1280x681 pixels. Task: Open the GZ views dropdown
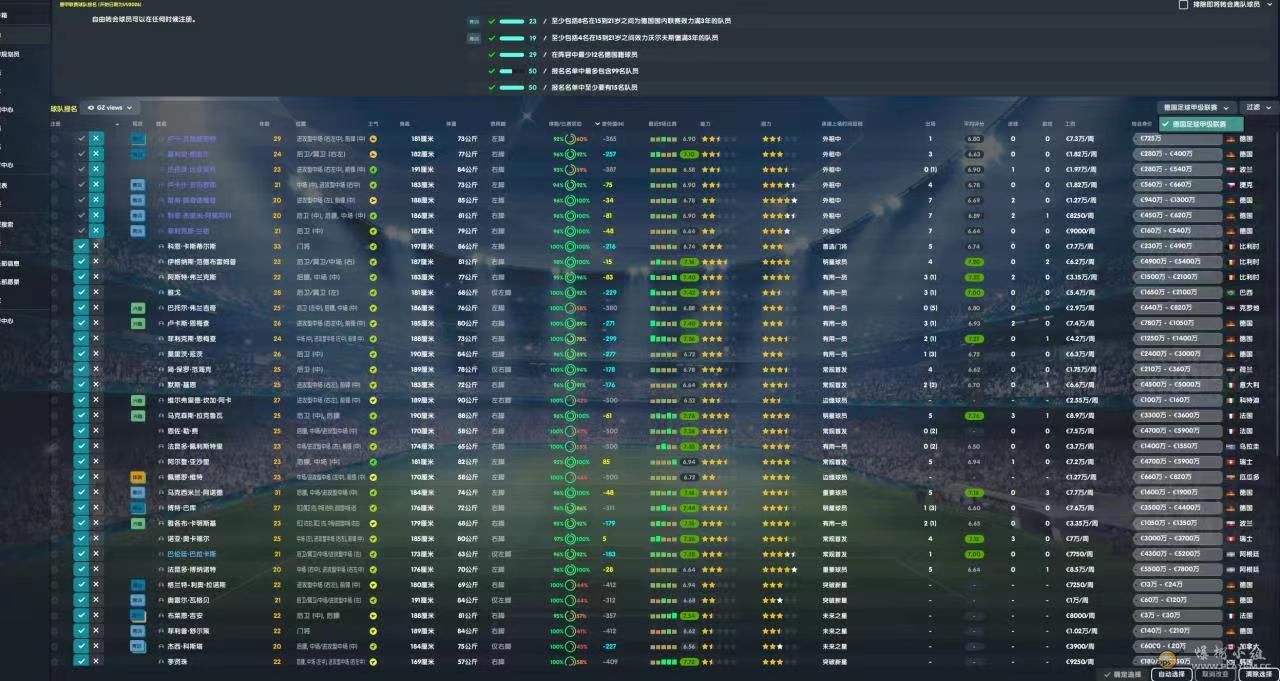tap(110, 108)
